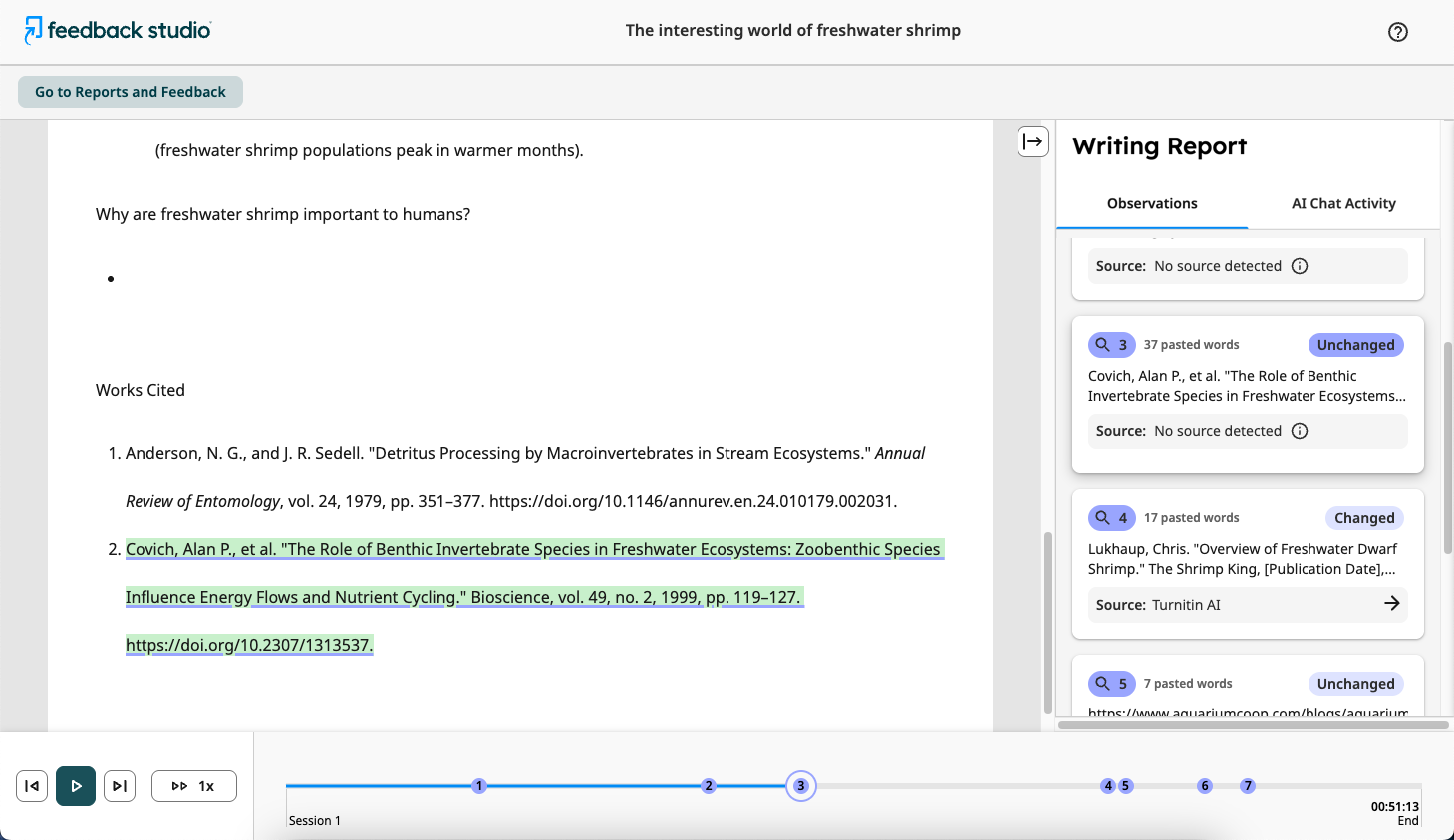This screenshot has height=840, width=1454.
Task: Open Turnitin AI source arrow
Action: pyautogui.click(x=1392, y=604)
